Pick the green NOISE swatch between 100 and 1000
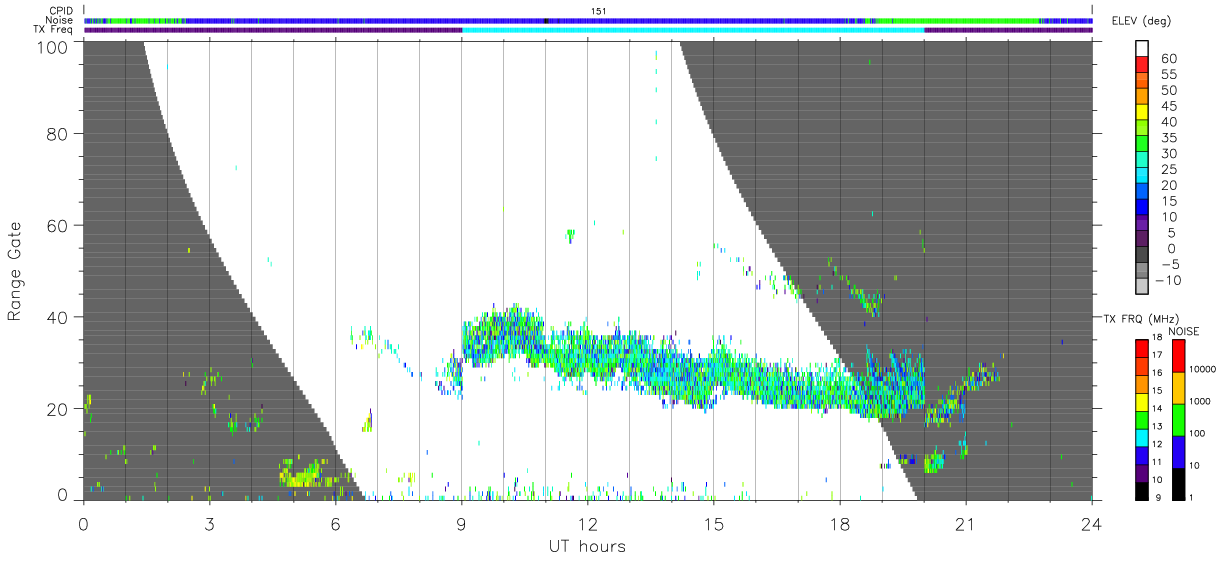 (1178, 420)
